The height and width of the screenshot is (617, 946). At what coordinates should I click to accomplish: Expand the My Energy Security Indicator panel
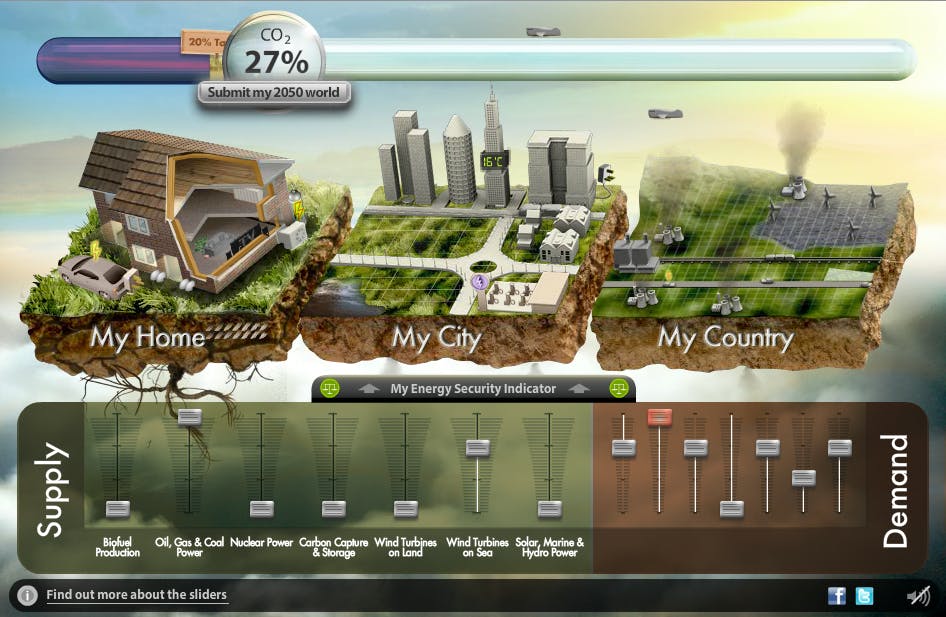point(473,389)
